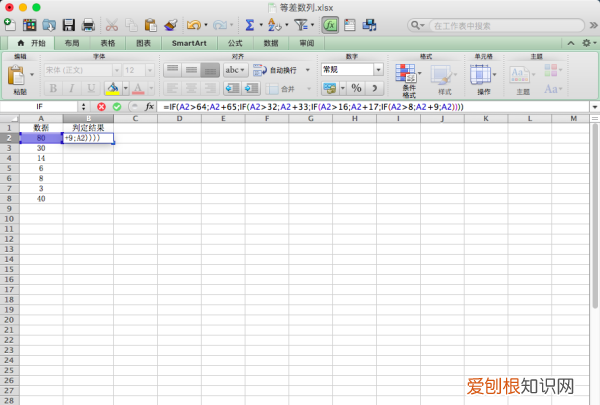600x405 pixels.
Task: Cancel the formula entry with red X
Action: (101, 106)
